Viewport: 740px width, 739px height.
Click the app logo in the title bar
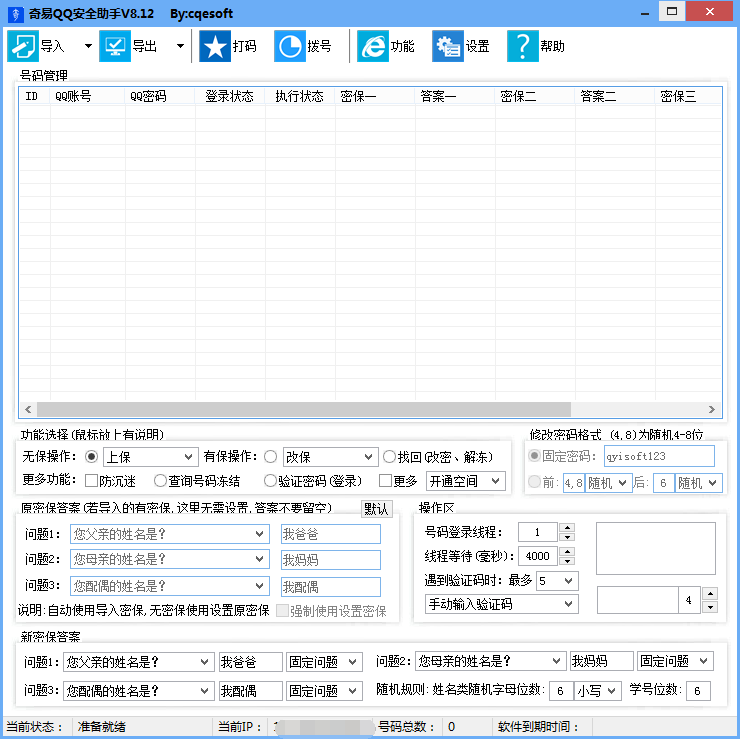(16, 14)
